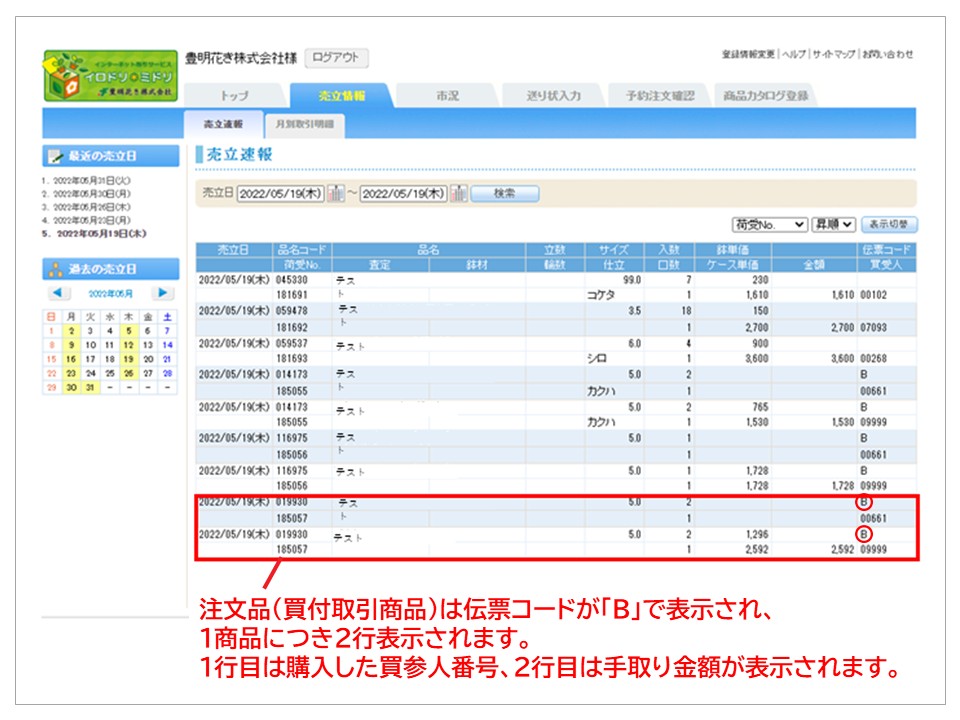960x720 pixels.
Task: Click the 過去の売立日 panel header icon
Action: click(56, 269)
